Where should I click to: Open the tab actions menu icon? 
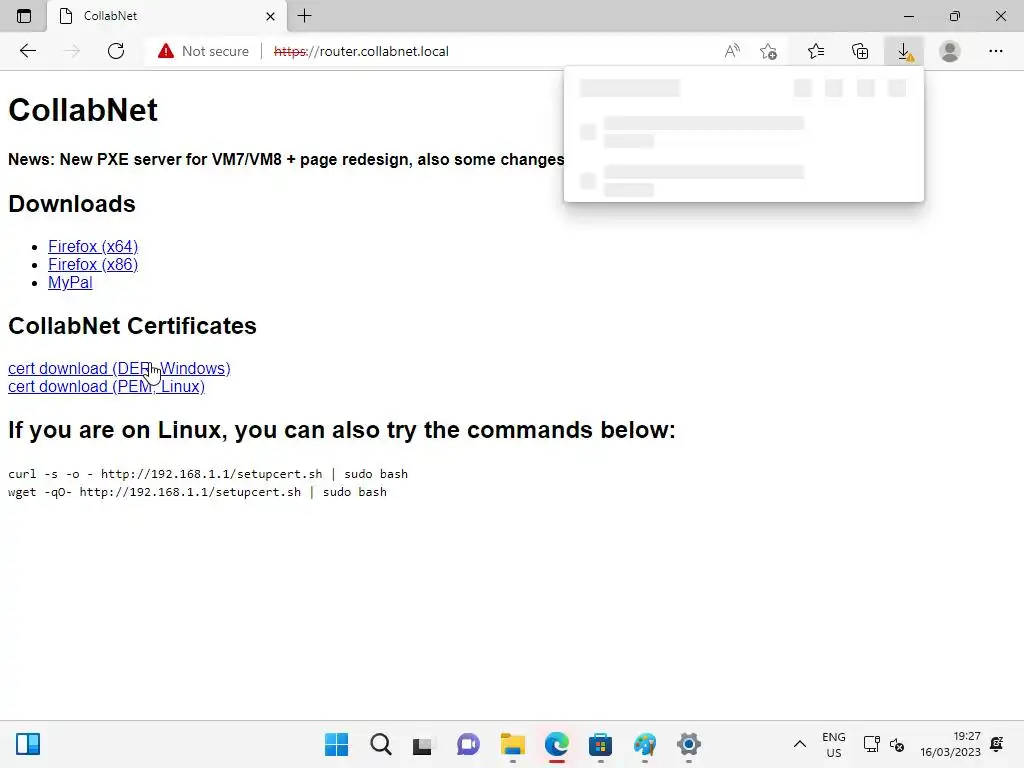[24, 16]
